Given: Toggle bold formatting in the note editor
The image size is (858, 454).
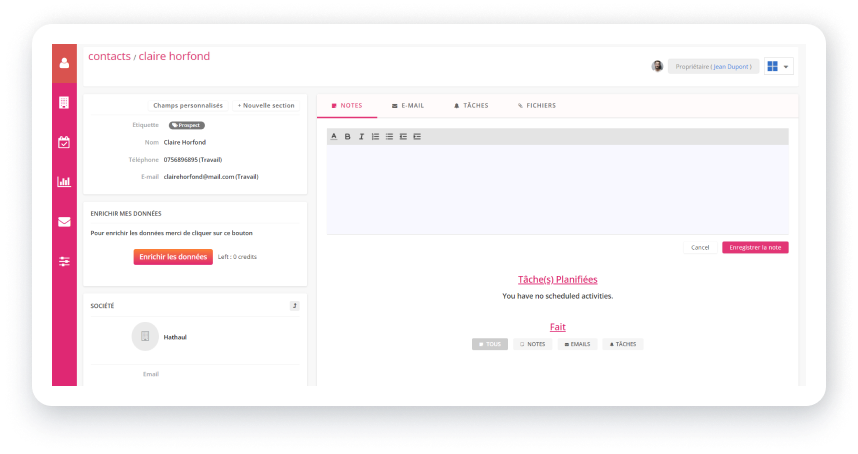Looking at the screenshot, I should tap(347, 136).
